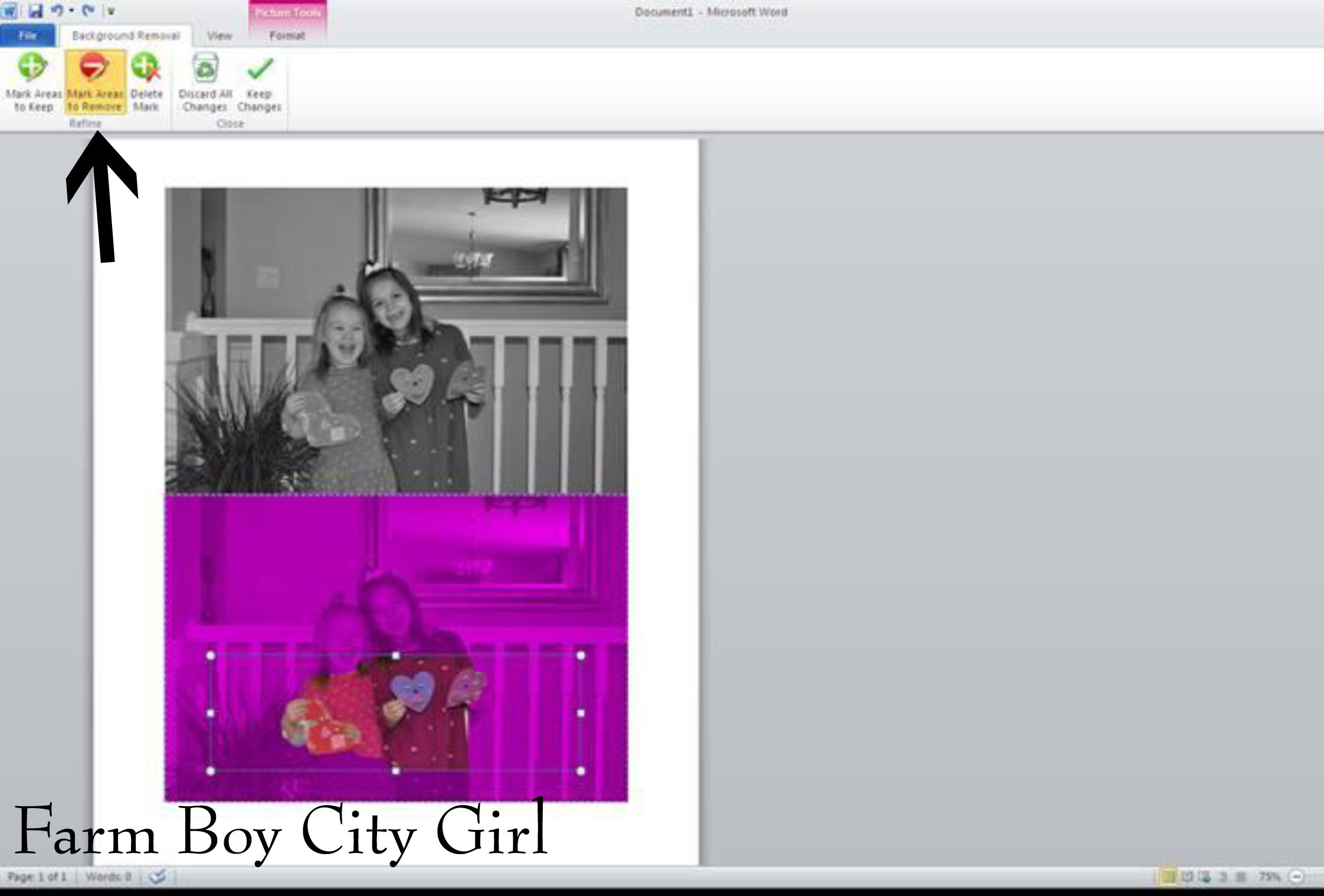Save document via Quick Access toolbar

pyautogui.click(x=36, y=11)
